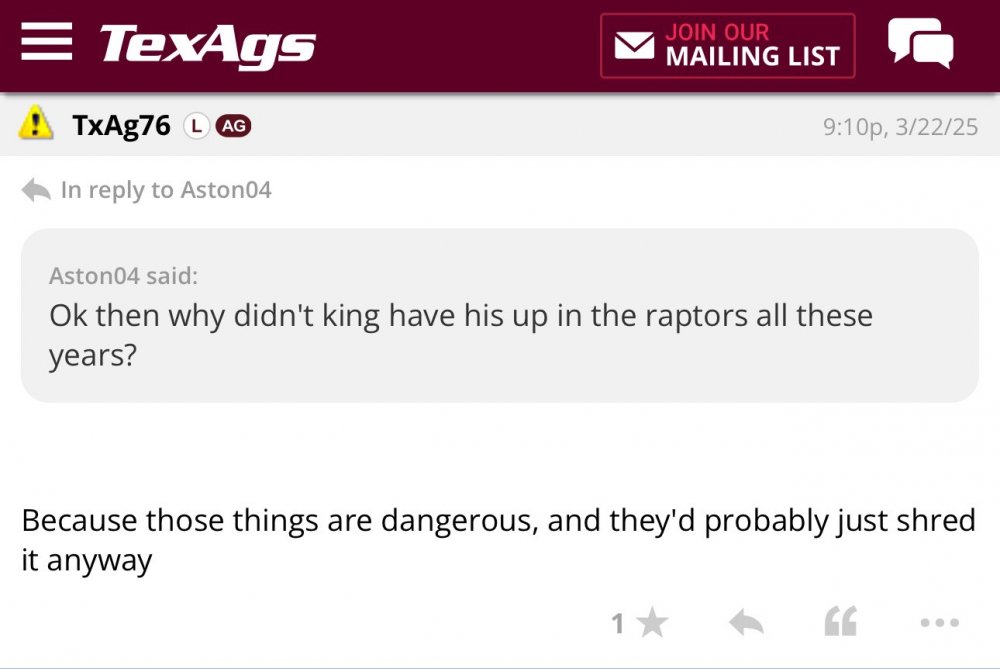Expand more options via the ellipsis
The height and width of the screenshot is (669, 1000).
tap(939, 624)
